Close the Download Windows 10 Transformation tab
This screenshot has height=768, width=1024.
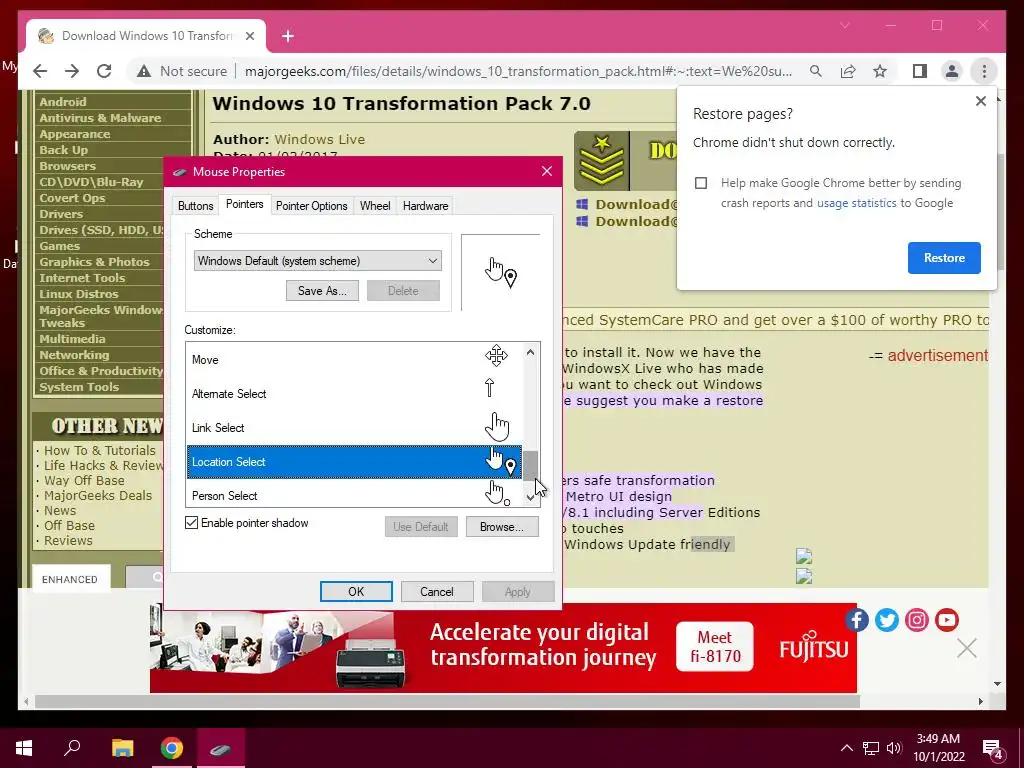click(x=249, y=36)
